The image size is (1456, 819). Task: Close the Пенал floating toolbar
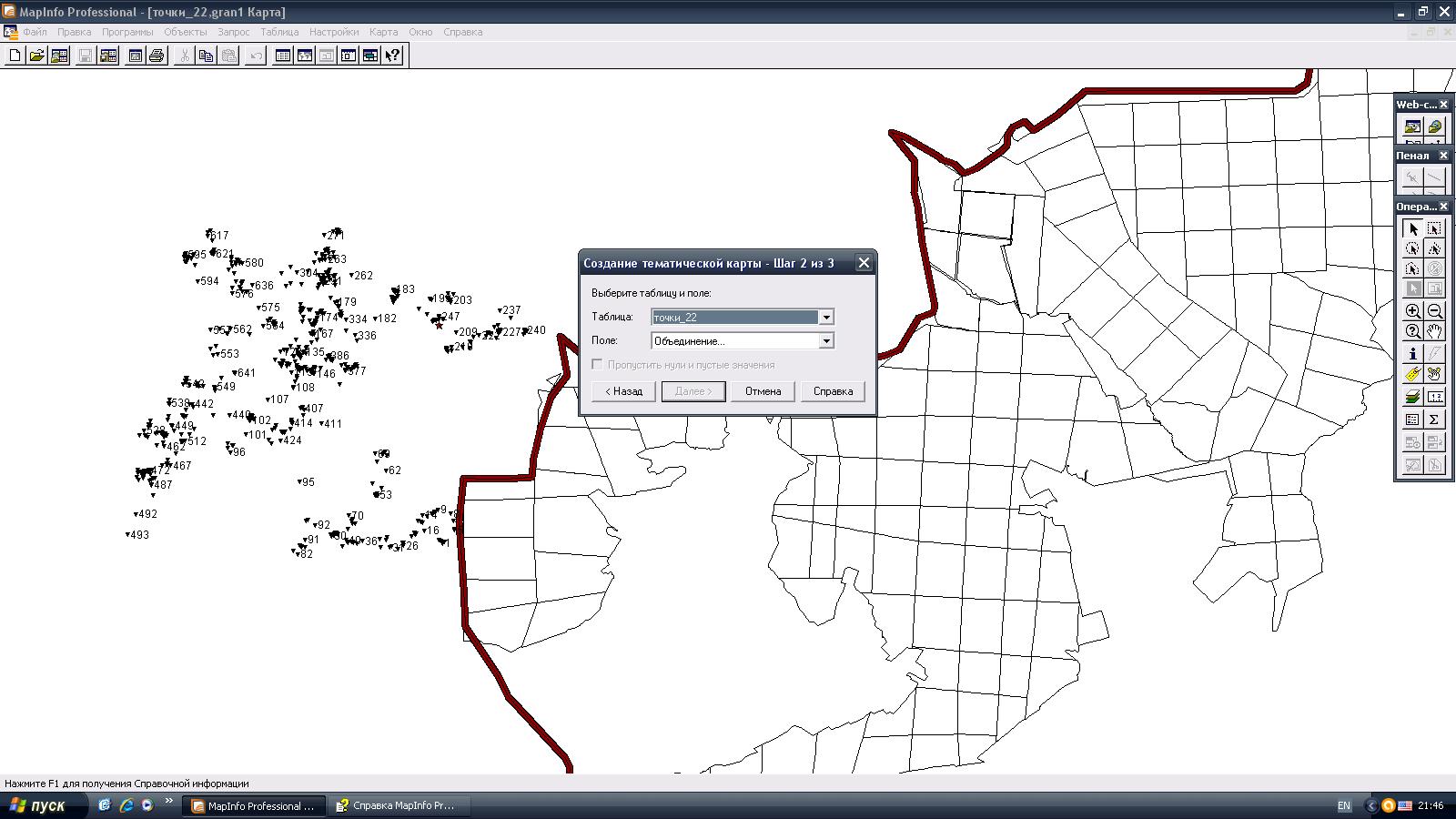(1443, 156)
